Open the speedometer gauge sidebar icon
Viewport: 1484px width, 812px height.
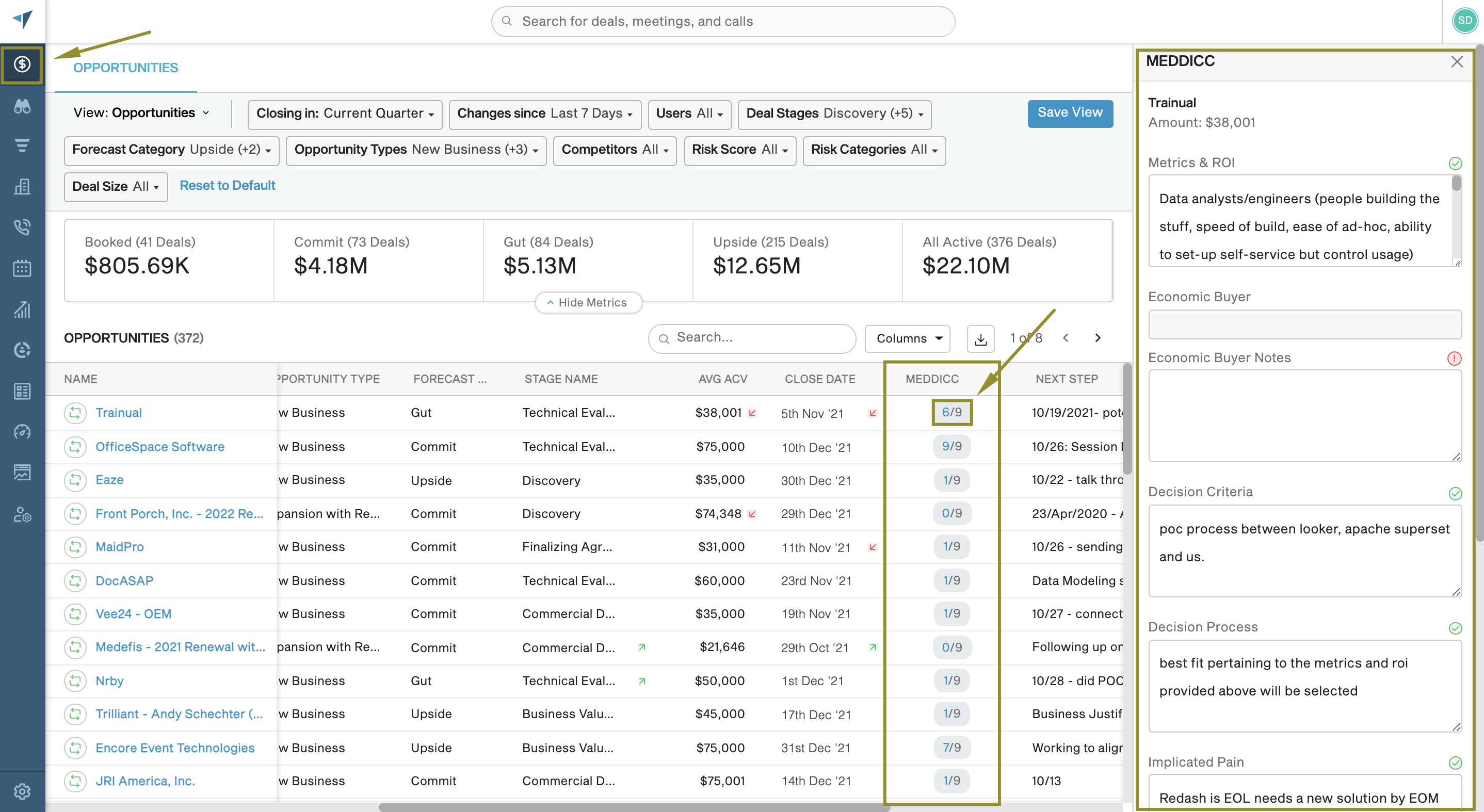pyautogui.click(x=22, y=431)
